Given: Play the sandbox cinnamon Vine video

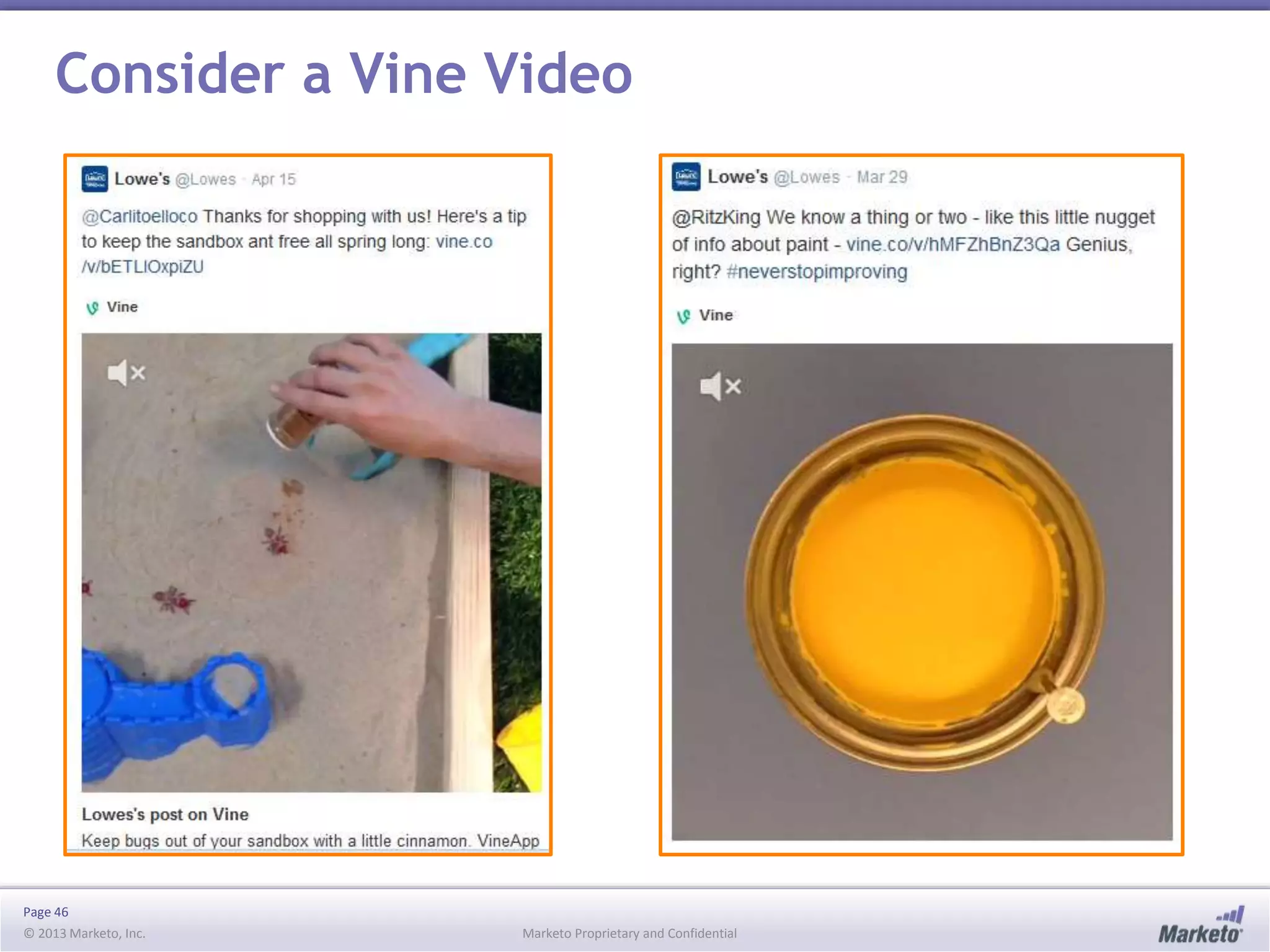Looking at the screenshot, I should point(311,563).
